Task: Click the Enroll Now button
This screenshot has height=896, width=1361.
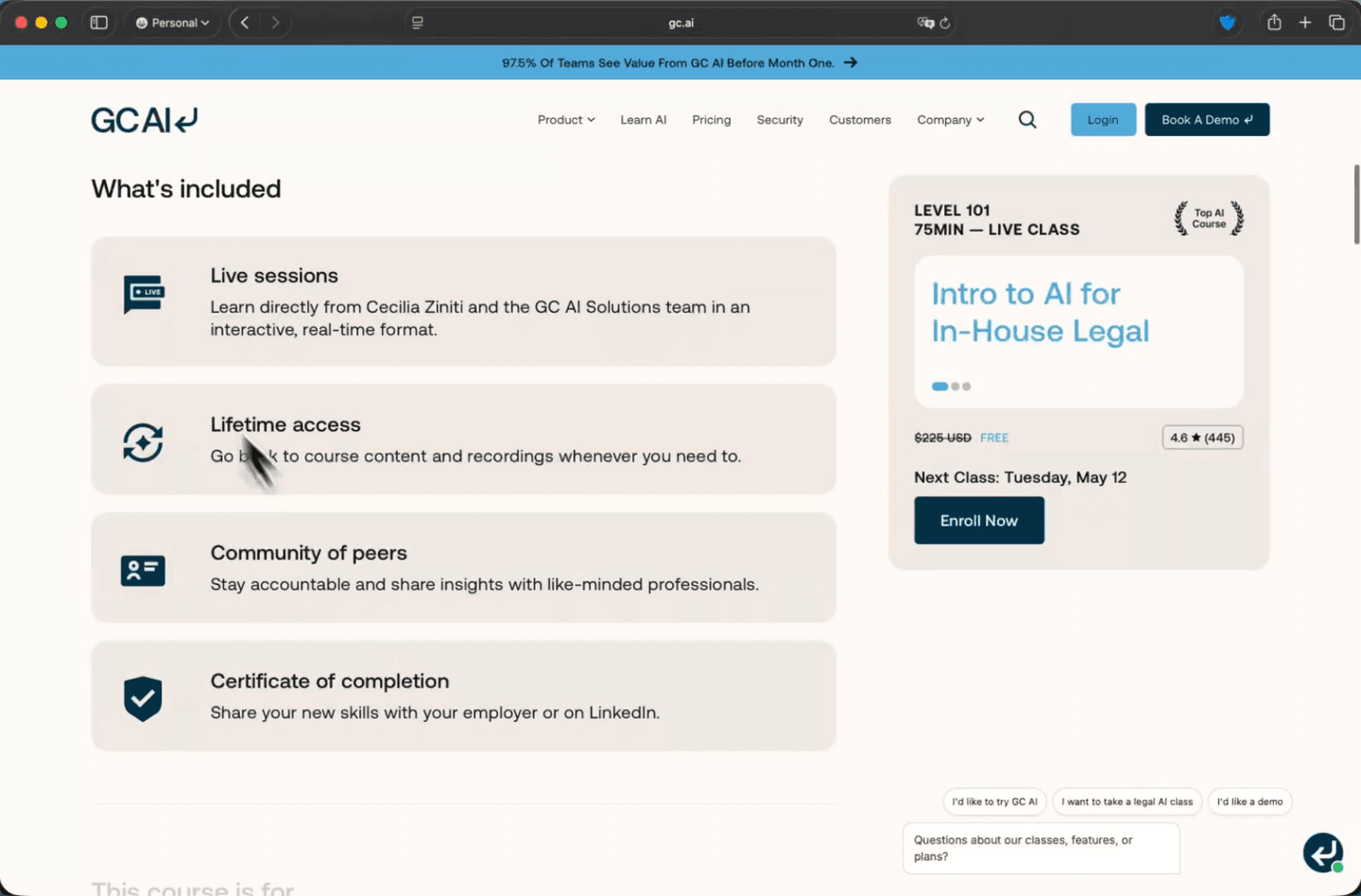Action: [x=979, y=521]
